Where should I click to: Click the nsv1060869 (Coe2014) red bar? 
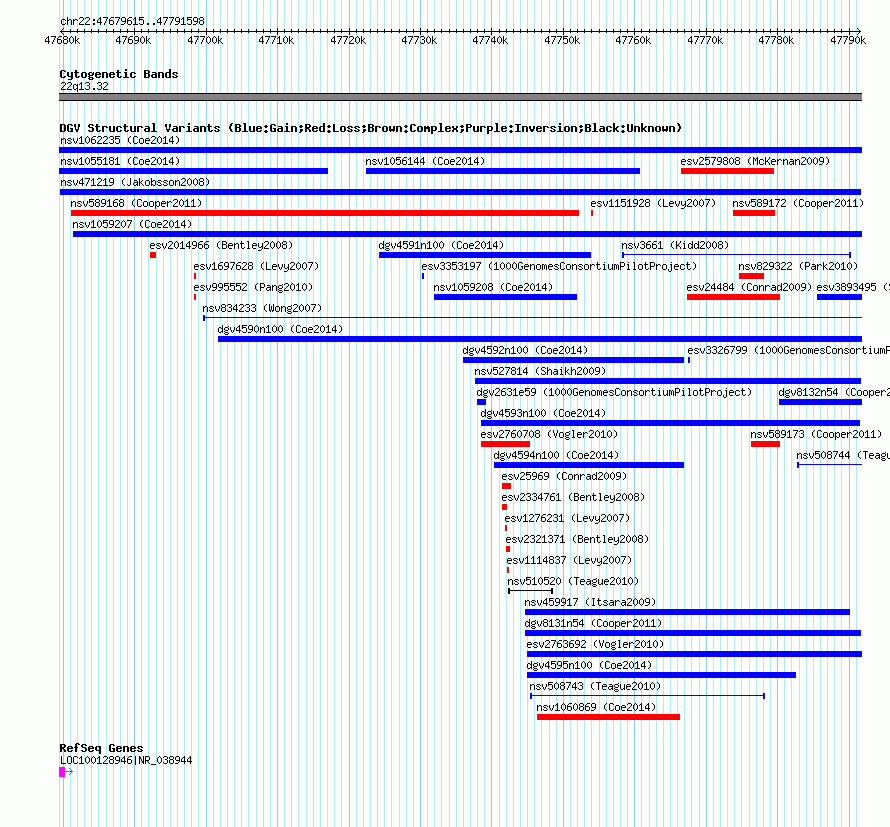pyautogui.click(x=608, y=717)
